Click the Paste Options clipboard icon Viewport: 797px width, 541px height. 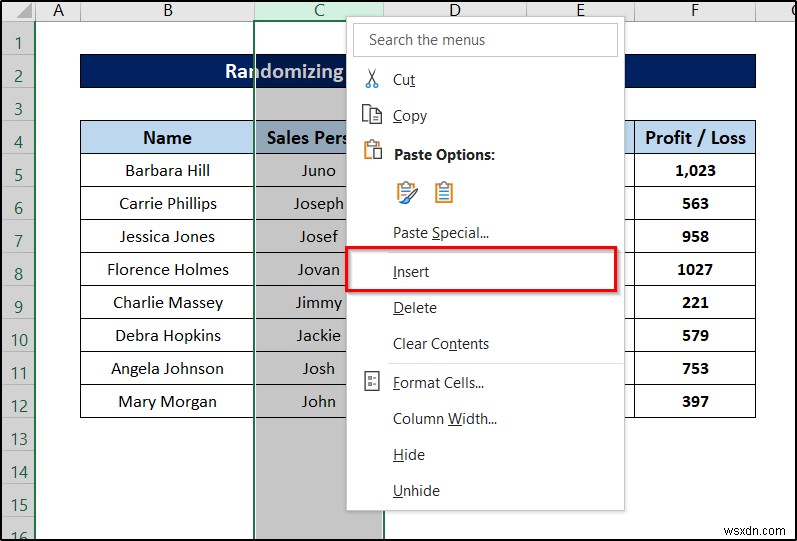pos(373,150)
